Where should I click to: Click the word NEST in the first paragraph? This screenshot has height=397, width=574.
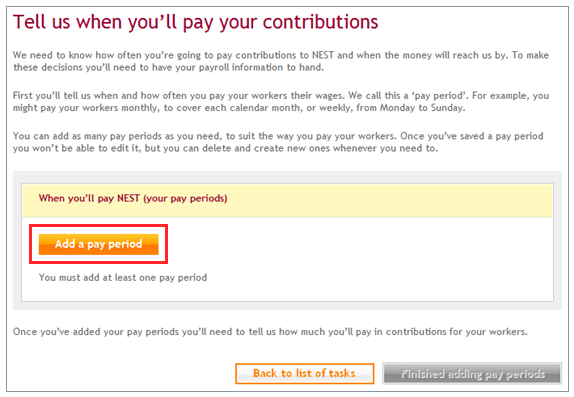(x=323, y=55)
